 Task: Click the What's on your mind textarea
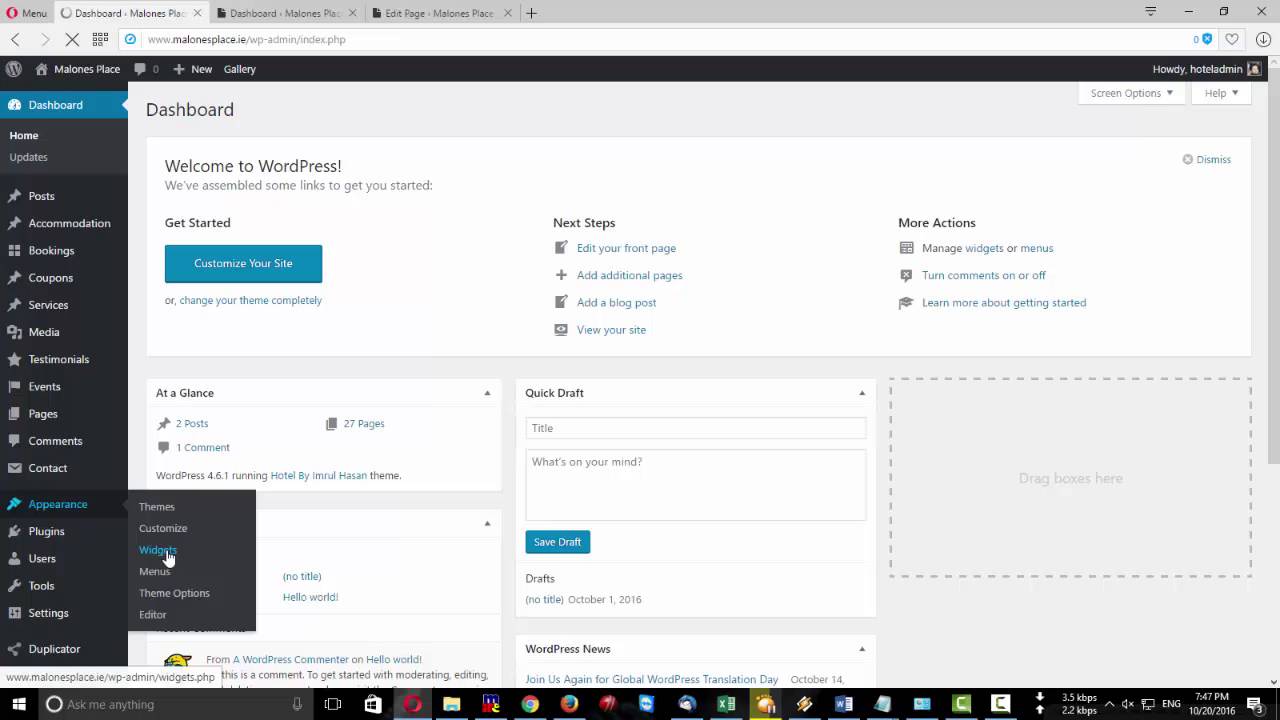[x=695, y=484]
